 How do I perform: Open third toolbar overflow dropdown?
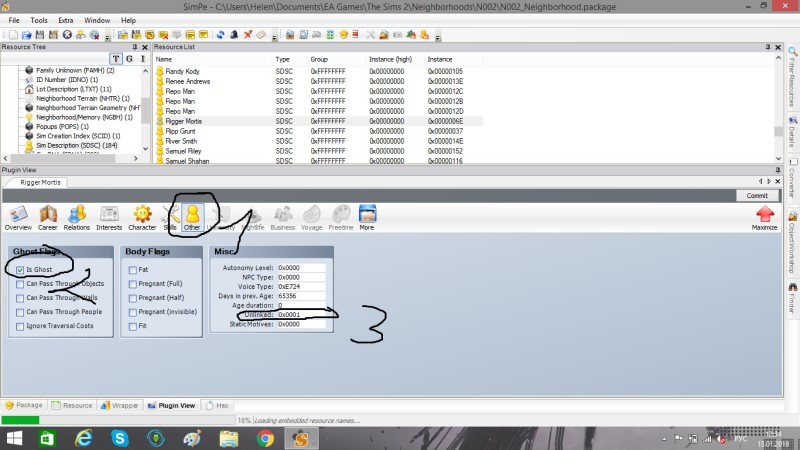pyautogui.click(x=438, y=37)
